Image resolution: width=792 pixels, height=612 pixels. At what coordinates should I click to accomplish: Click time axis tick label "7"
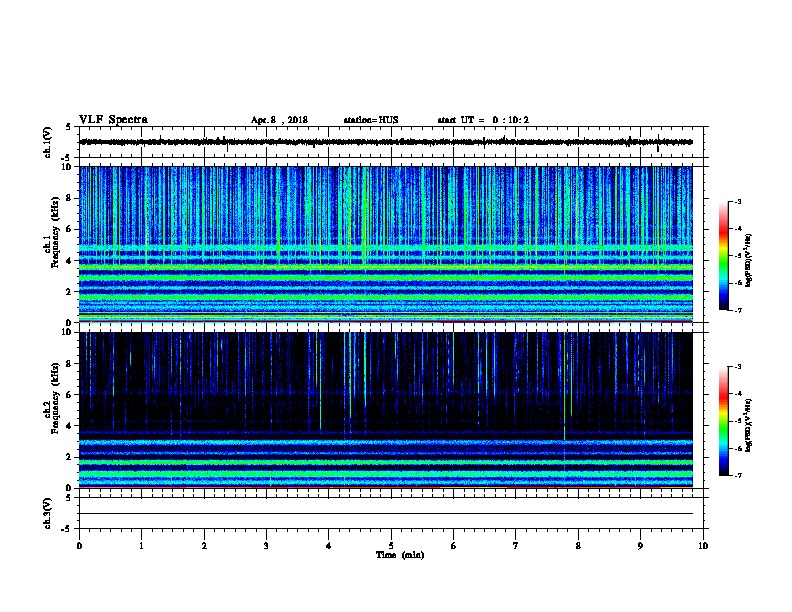(x=516, y=546)
